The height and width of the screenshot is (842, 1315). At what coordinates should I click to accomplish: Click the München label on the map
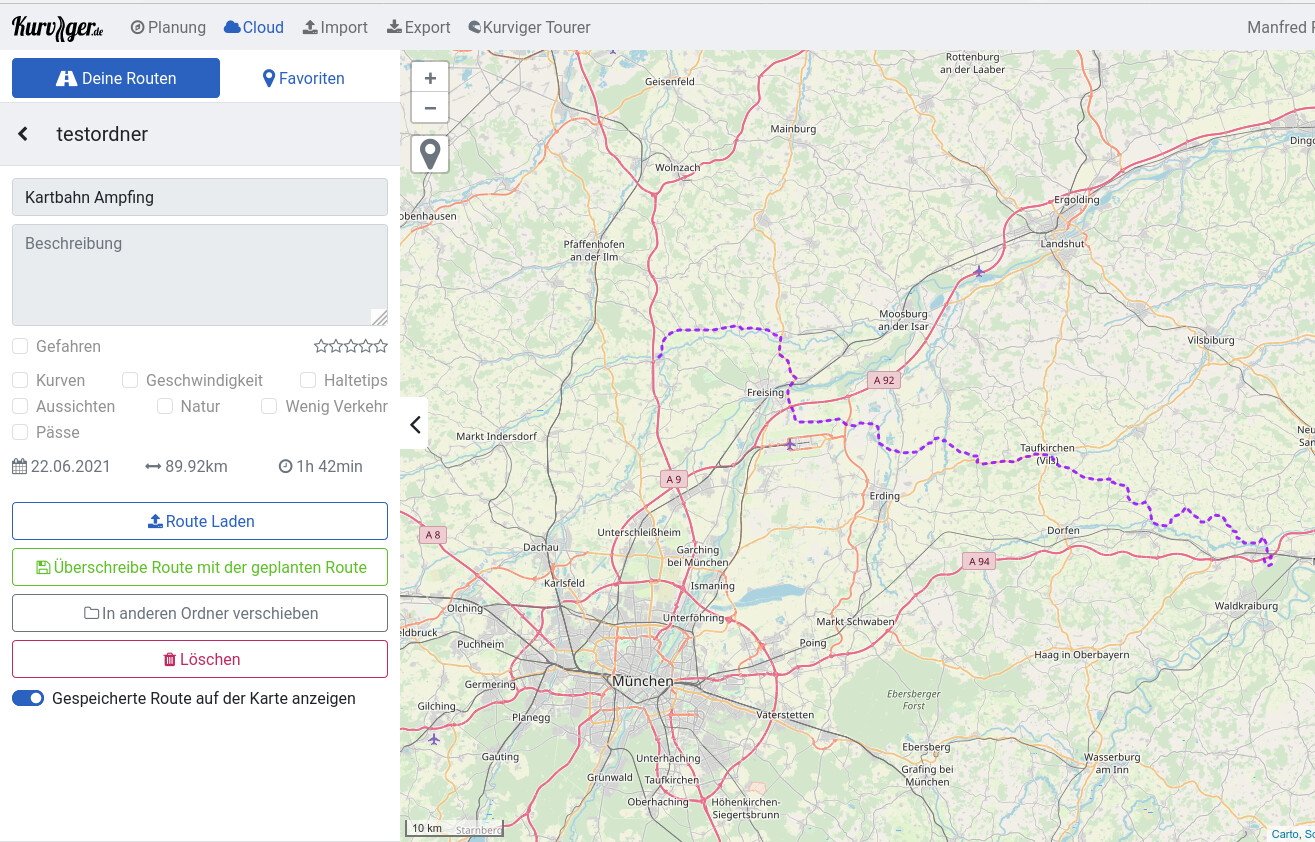coord(643,681)
